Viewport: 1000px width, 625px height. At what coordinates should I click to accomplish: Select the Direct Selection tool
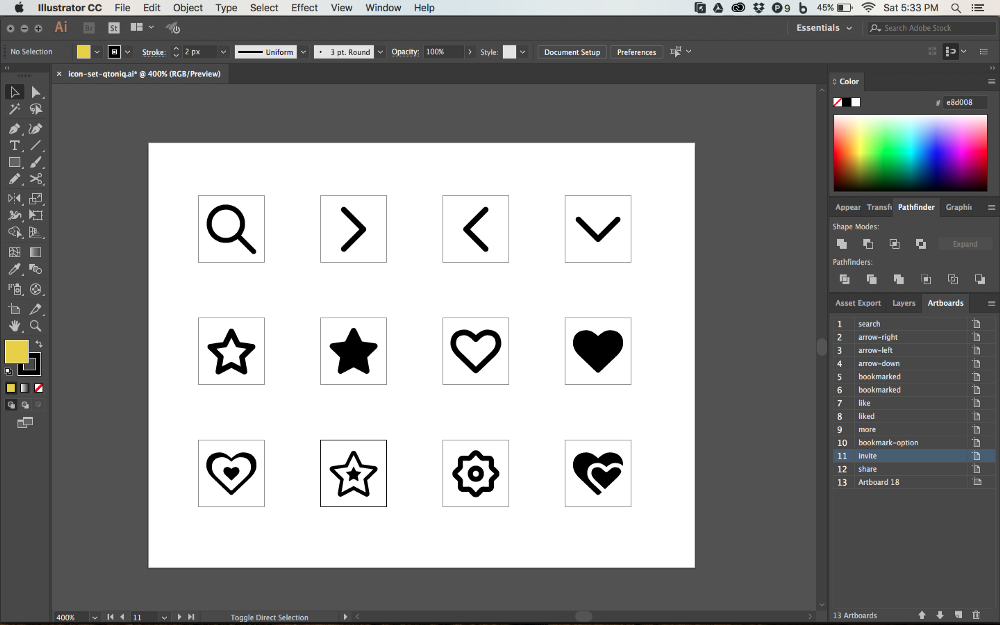pyautogui.click(x=36, y=92)
